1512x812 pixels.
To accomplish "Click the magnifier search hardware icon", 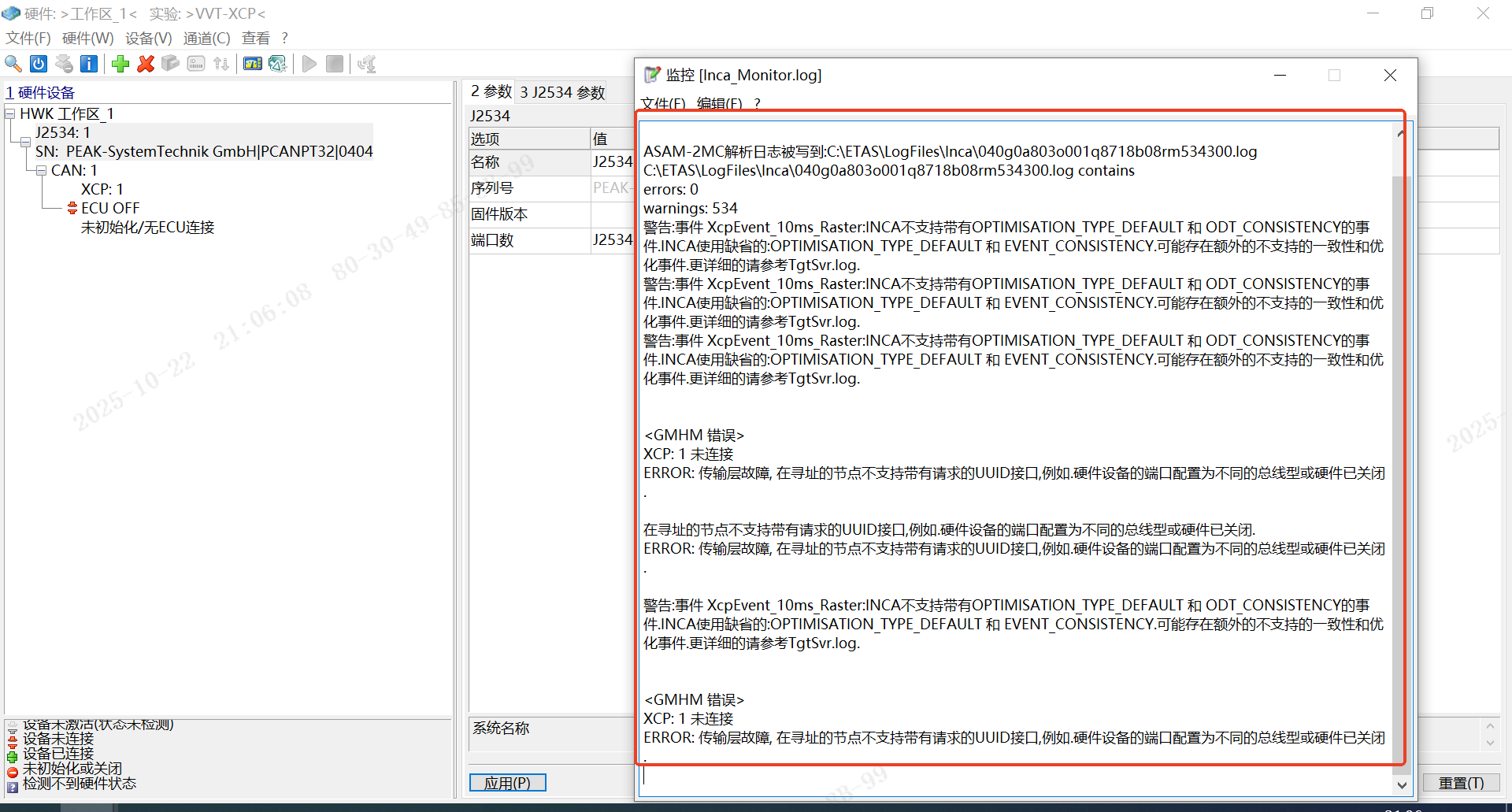I will coord(13,64).
